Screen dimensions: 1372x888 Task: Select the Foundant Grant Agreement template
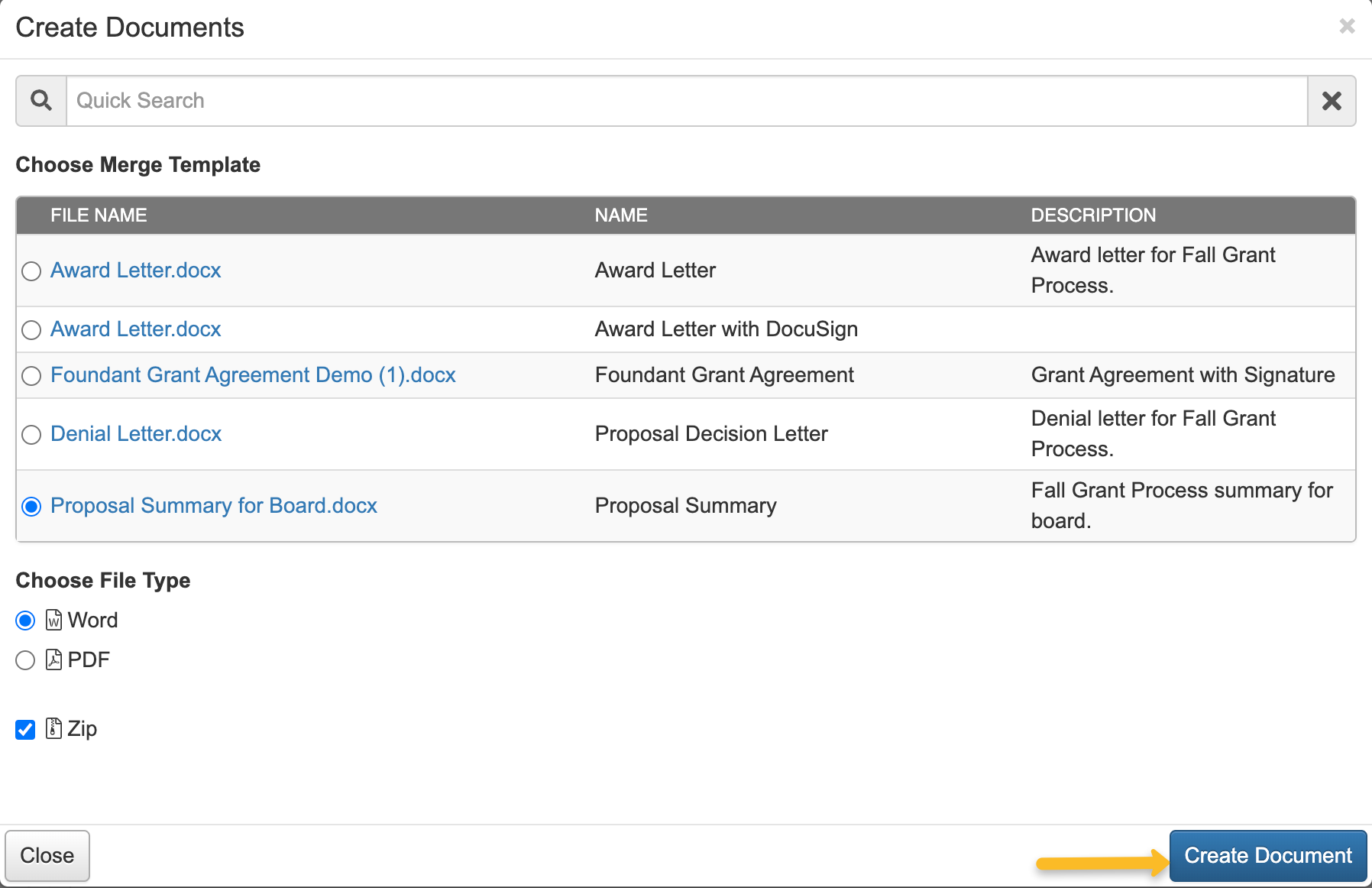[x=31, y=375]
